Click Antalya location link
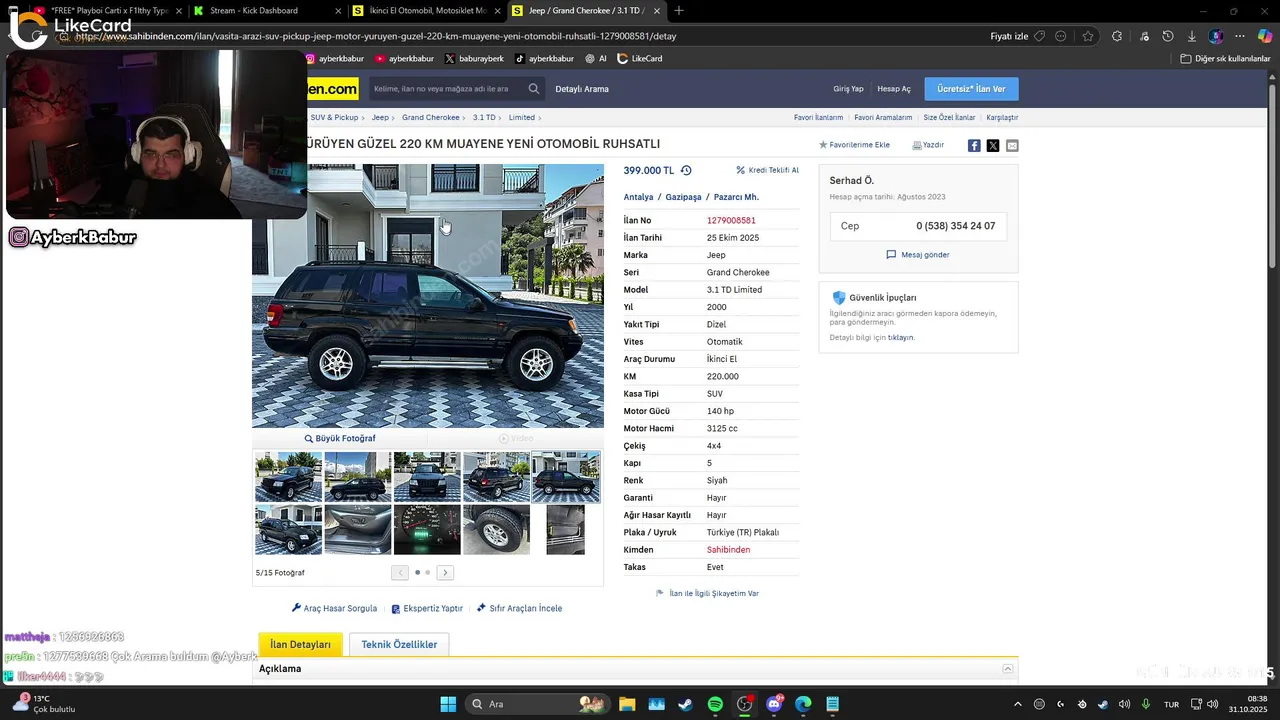This screenshot has width=1280, height=720. pos(638,197)
